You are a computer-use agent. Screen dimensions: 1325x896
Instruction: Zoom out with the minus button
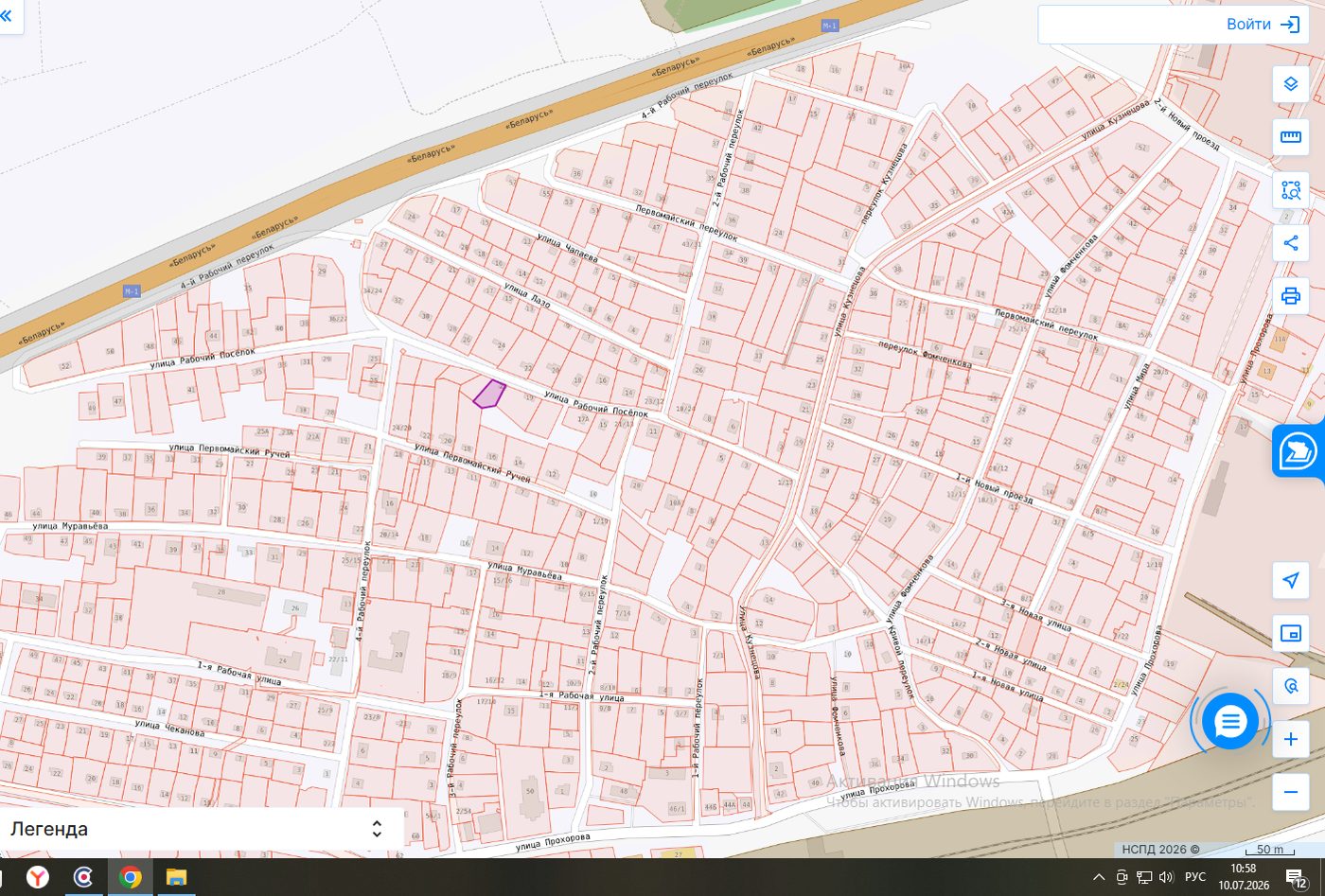[x=1290, y=792]
